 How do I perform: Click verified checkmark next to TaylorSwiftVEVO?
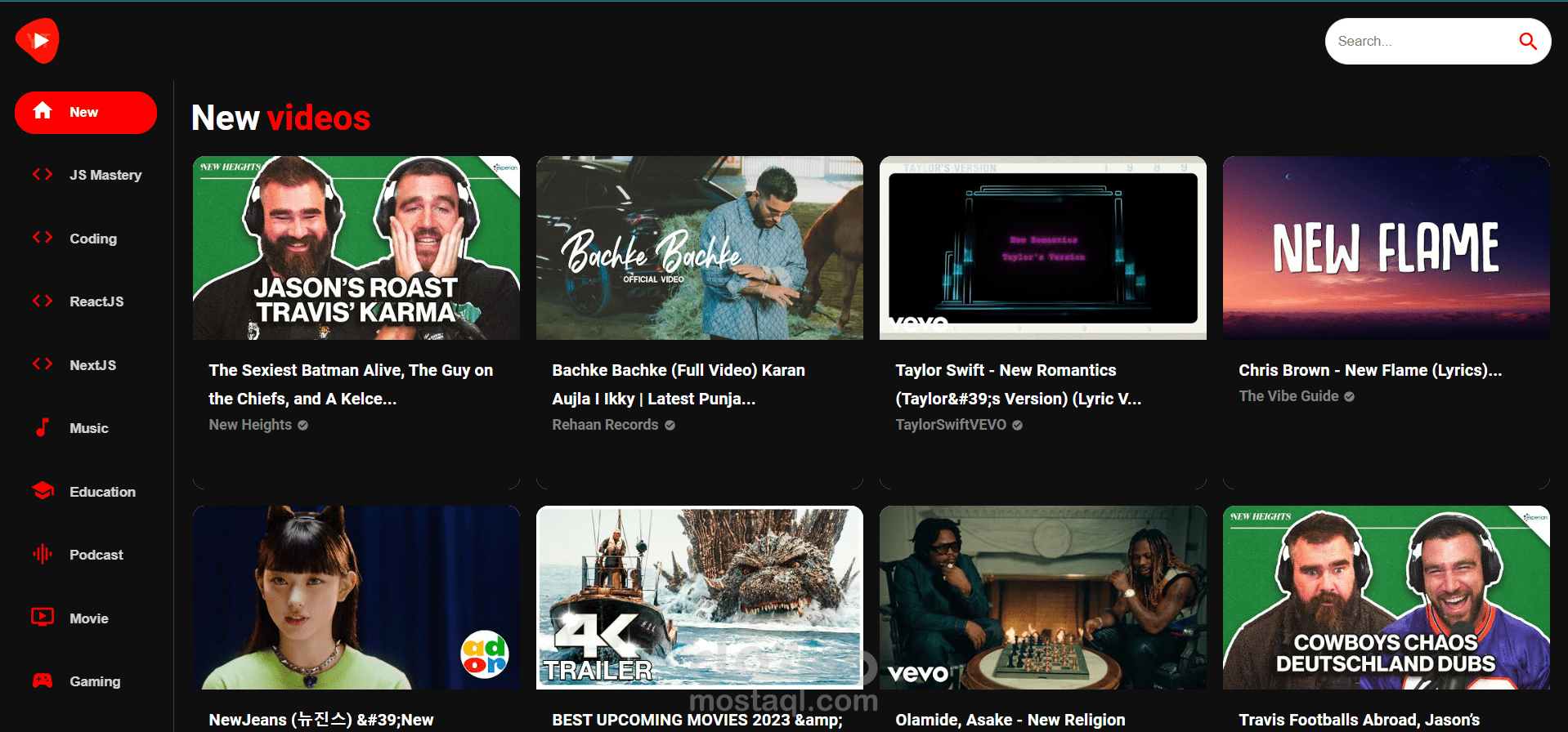1017,425
